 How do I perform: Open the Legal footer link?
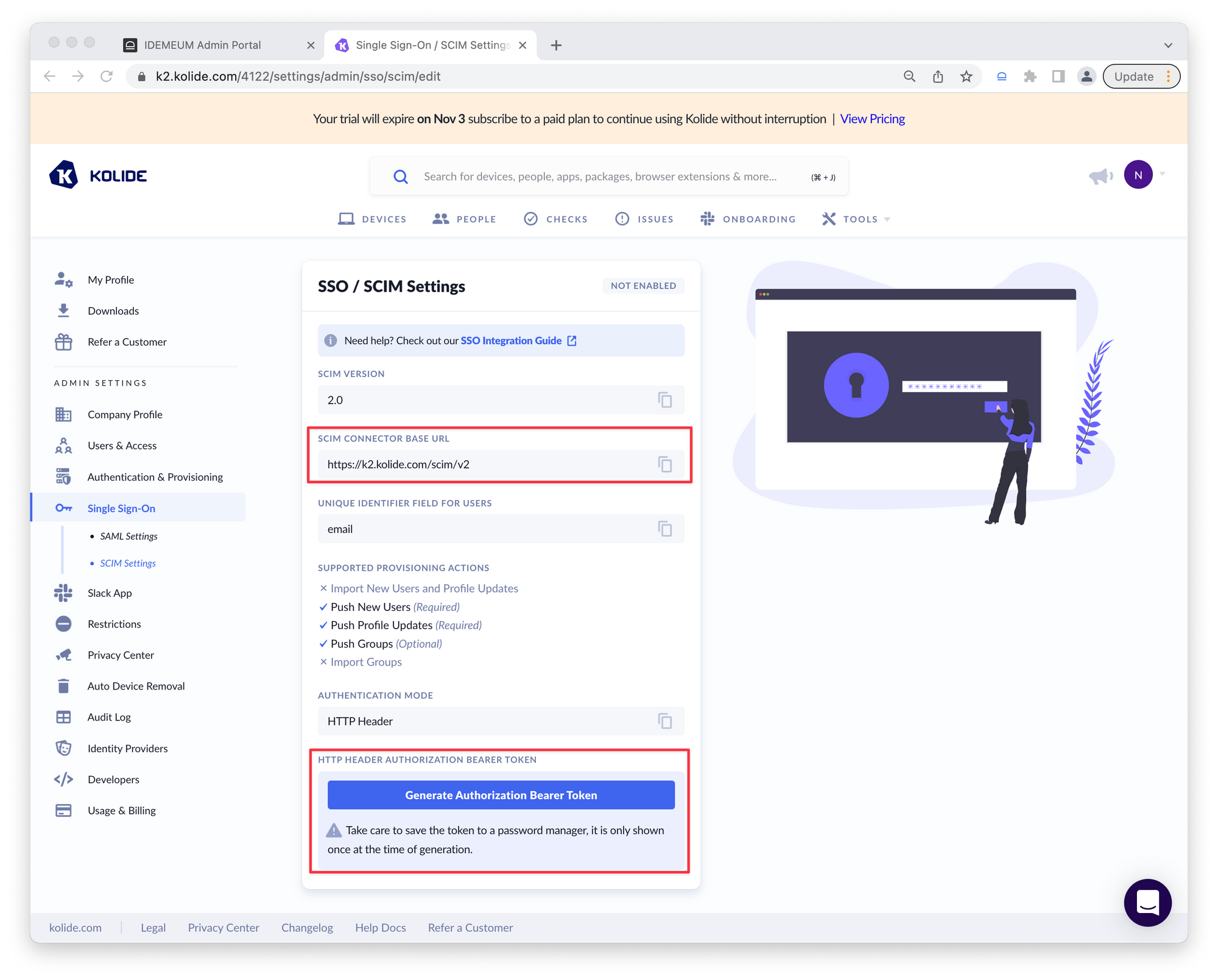click(x=153, y=927)
